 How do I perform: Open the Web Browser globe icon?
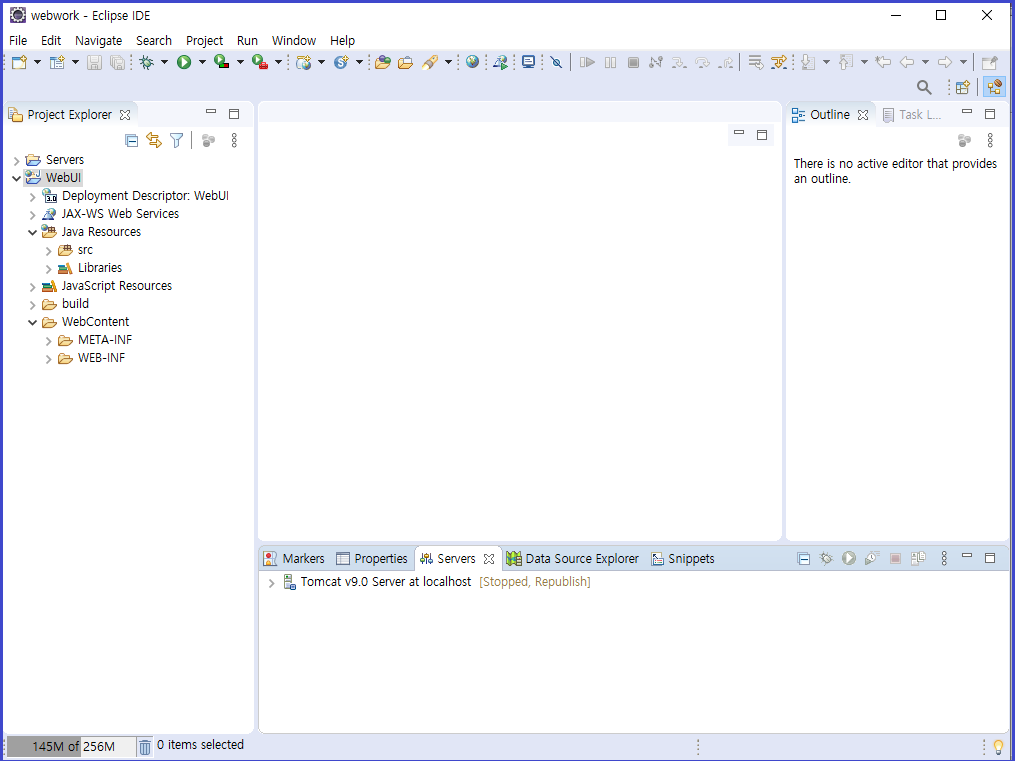tap(473, 62)
